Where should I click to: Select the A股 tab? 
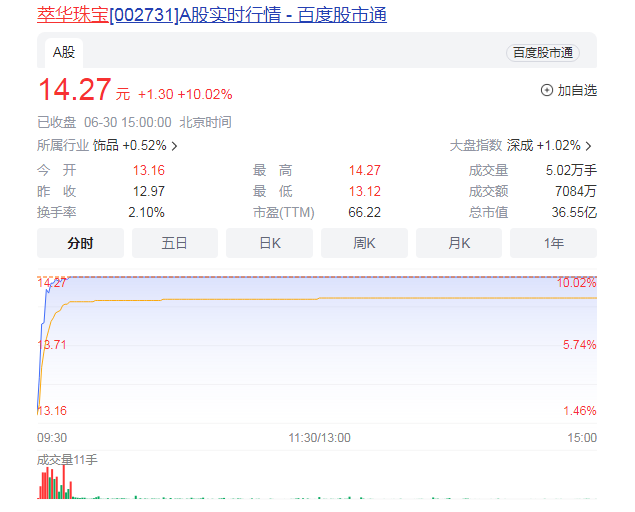pyautogui.click(x=64, y=52)
